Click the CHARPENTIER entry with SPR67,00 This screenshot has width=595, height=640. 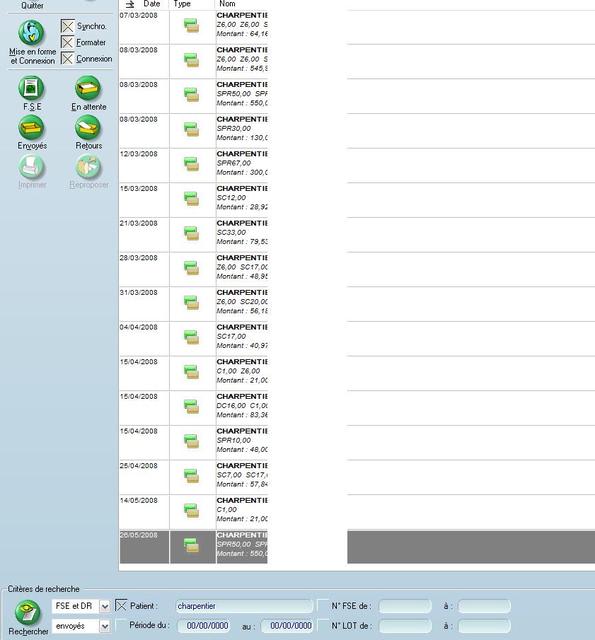click(242, 163)
